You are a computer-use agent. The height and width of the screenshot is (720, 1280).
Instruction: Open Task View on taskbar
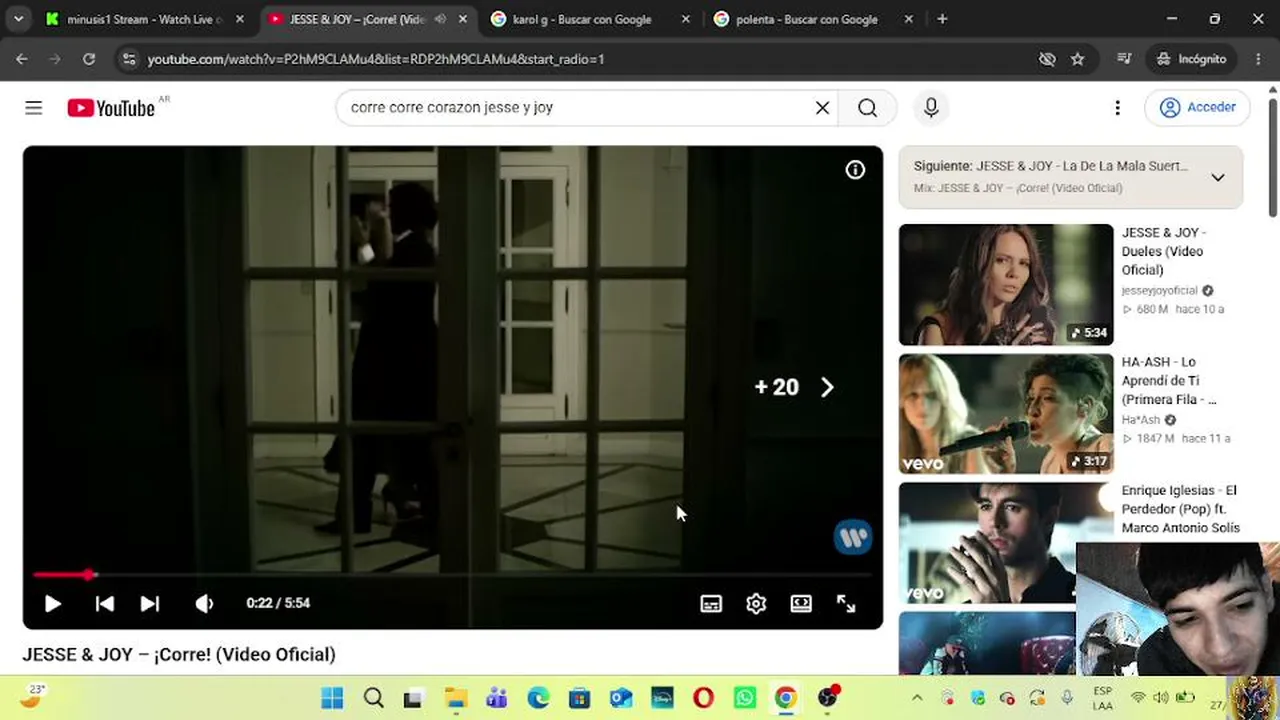point(413,698)
